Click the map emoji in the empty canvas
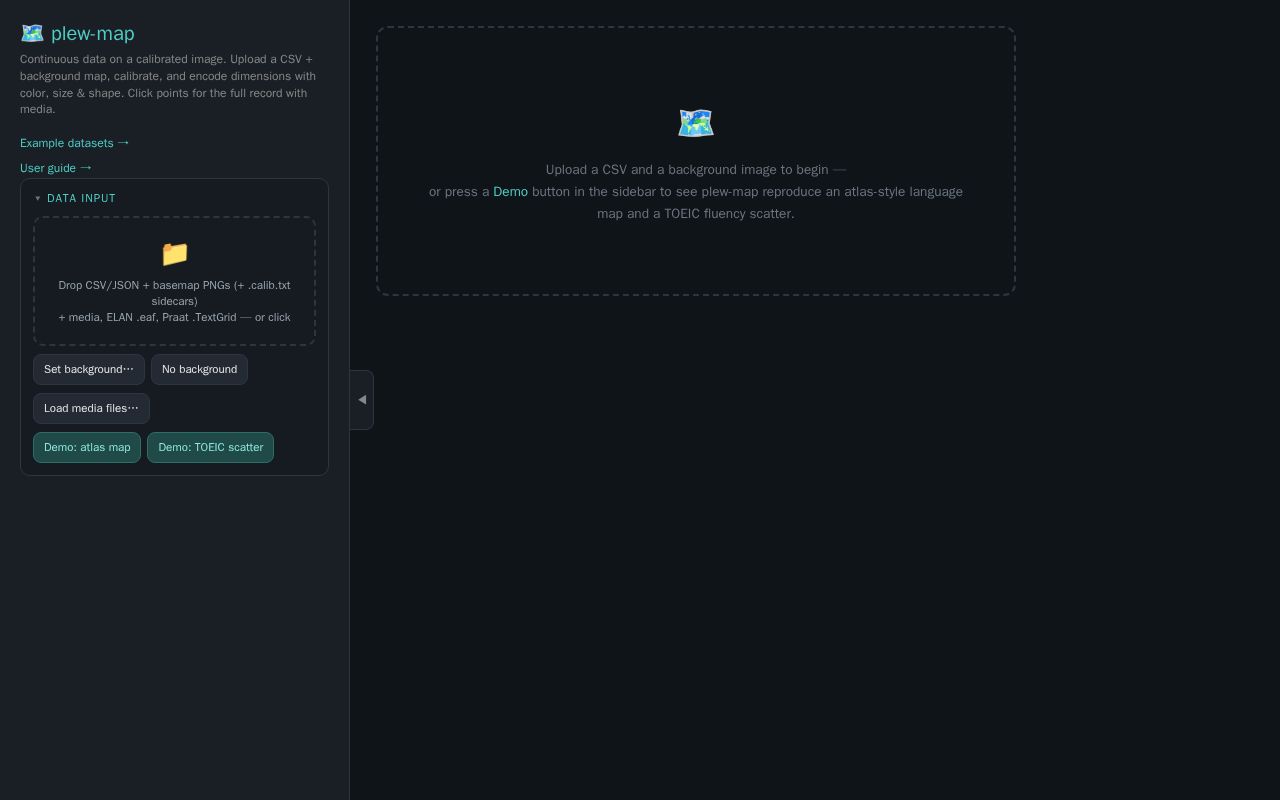Image resolution: width=1280 pixels, height=800 pixels. 696,123
